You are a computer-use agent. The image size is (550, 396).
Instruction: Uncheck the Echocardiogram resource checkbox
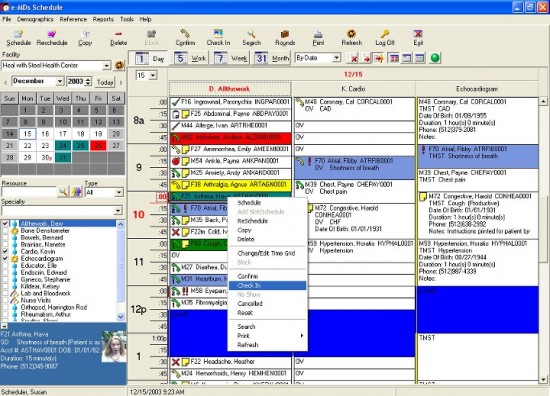5,259
